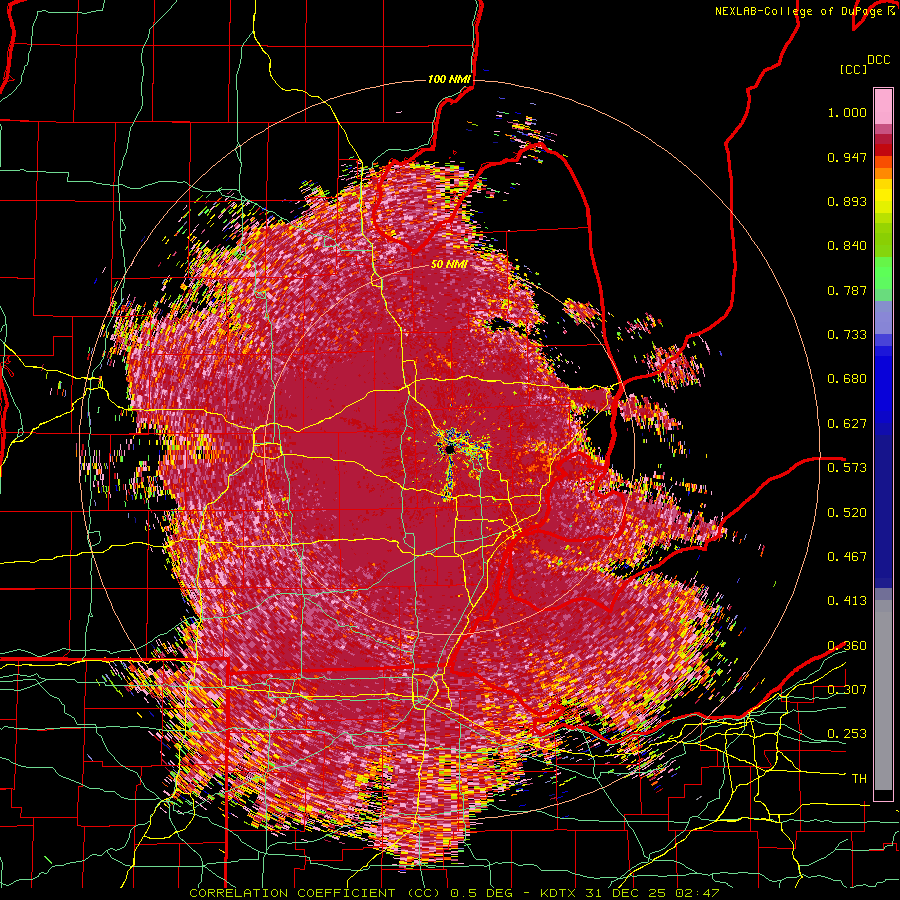
Task: Select the 0.253 scale value
Action: [x=847, y=734]
